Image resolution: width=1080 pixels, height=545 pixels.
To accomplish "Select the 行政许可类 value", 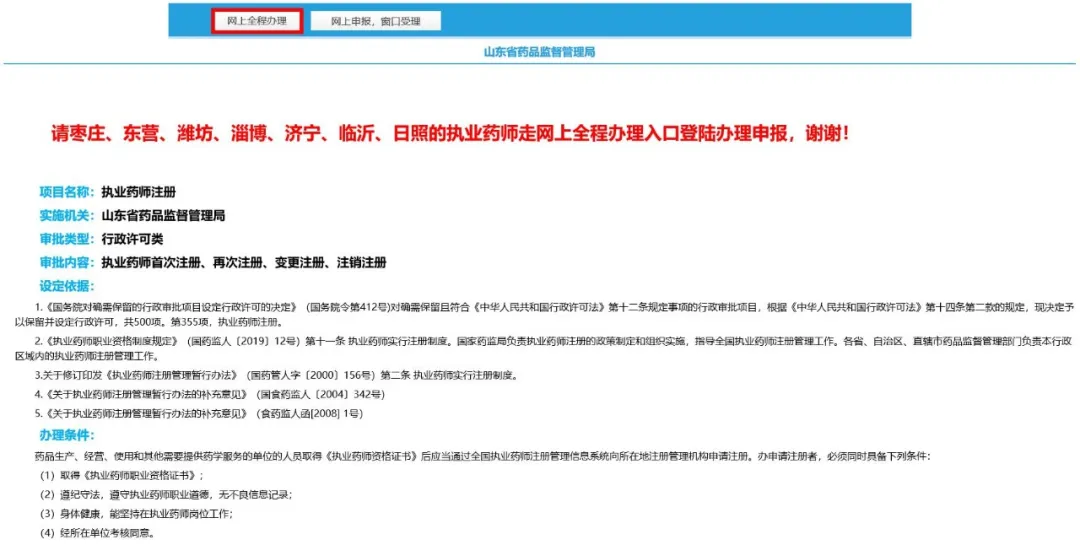I will coord(132,239).
